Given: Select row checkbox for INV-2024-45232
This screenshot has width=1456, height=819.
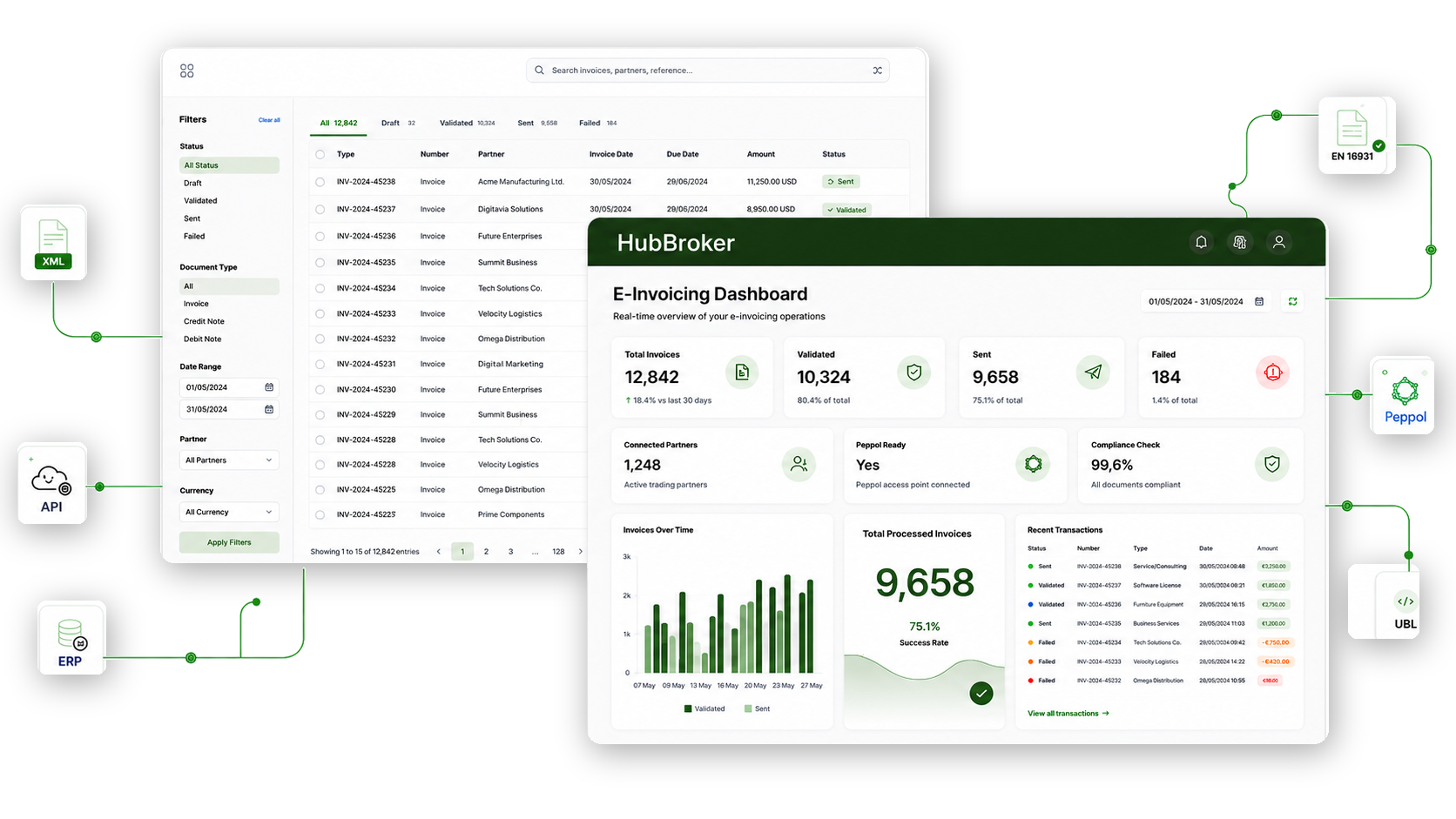Looking at the screenshot, I should (320, 339).
